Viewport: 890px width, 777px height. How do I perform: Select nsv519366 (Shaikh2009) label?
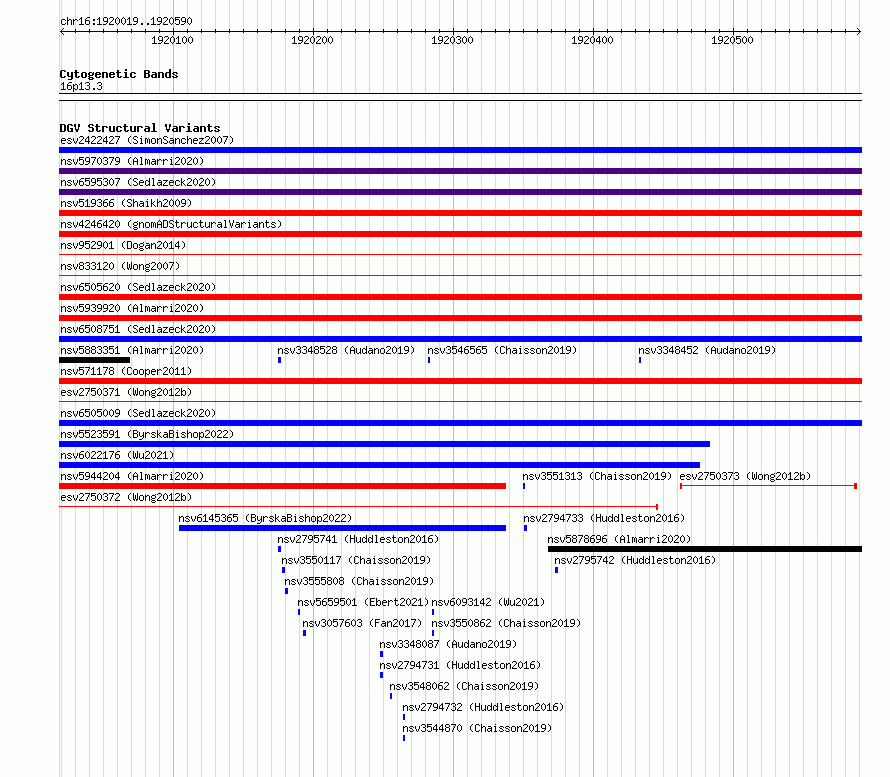[126, 203]
